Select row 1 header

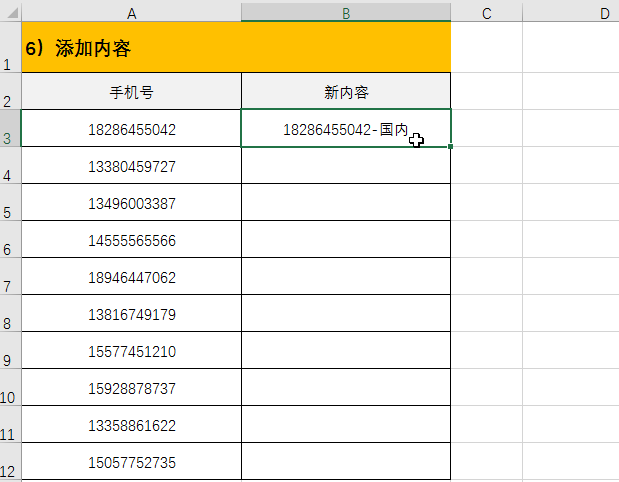[10, 47]
